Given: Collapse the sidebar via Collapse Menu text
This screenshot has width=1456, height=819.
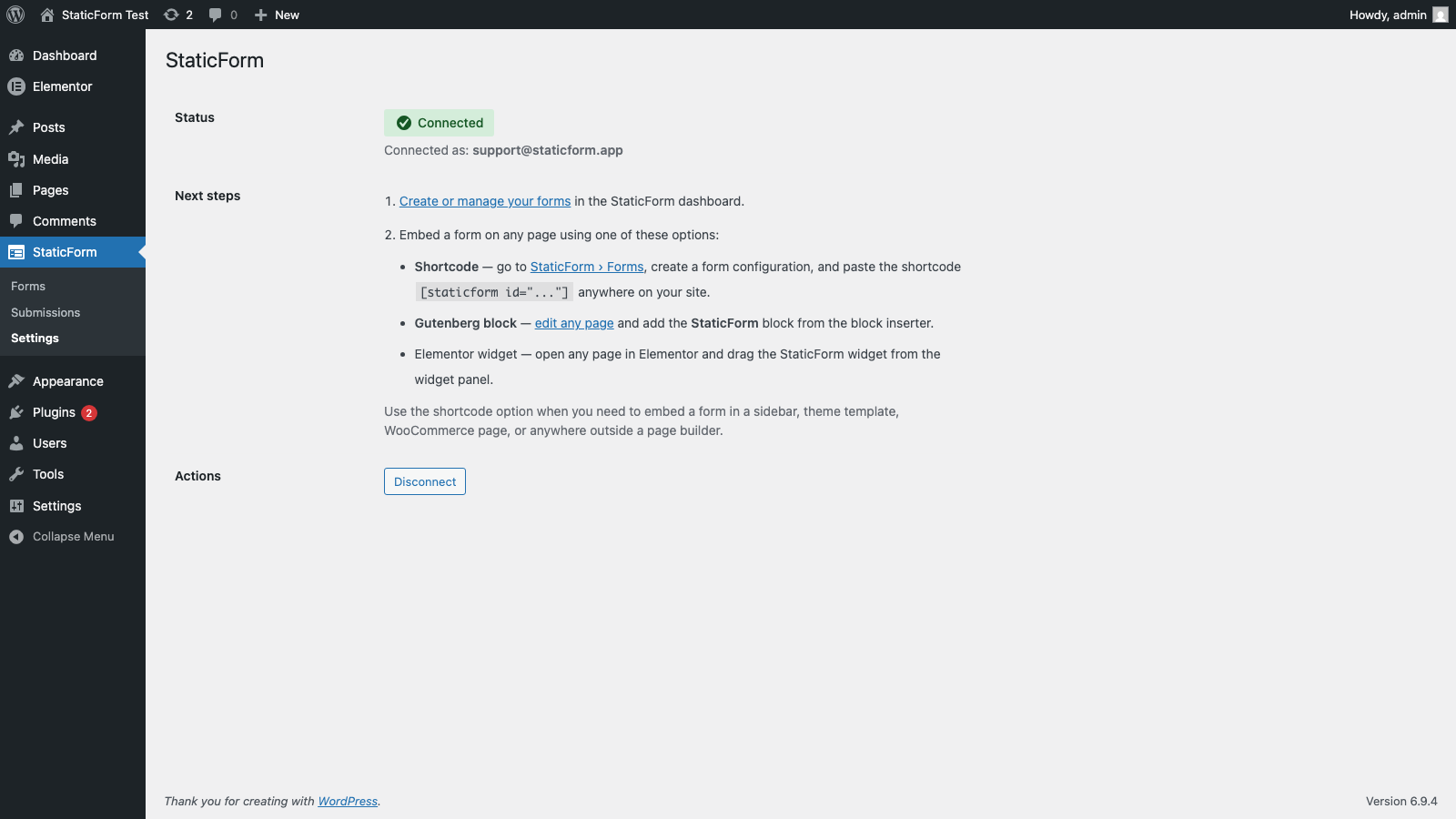Looking at the screenshot, I should 74,537.
